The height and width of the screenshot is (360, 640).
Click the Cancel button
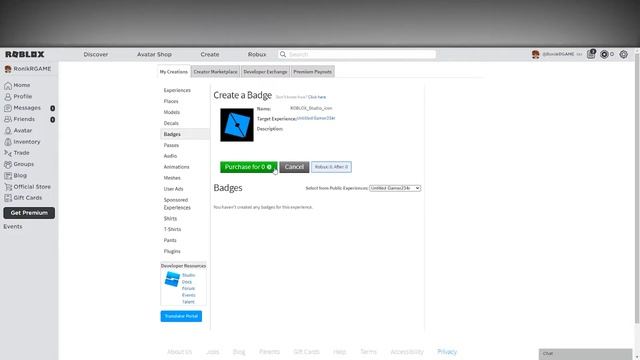tap(294, 167)
